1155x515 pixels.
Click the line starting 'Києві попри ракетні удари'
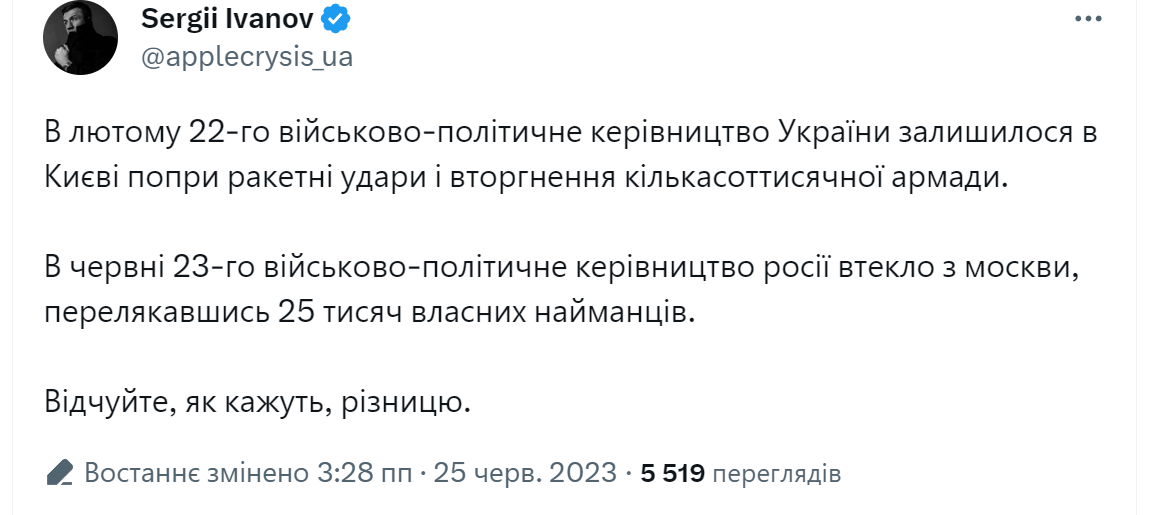point(524,179)
